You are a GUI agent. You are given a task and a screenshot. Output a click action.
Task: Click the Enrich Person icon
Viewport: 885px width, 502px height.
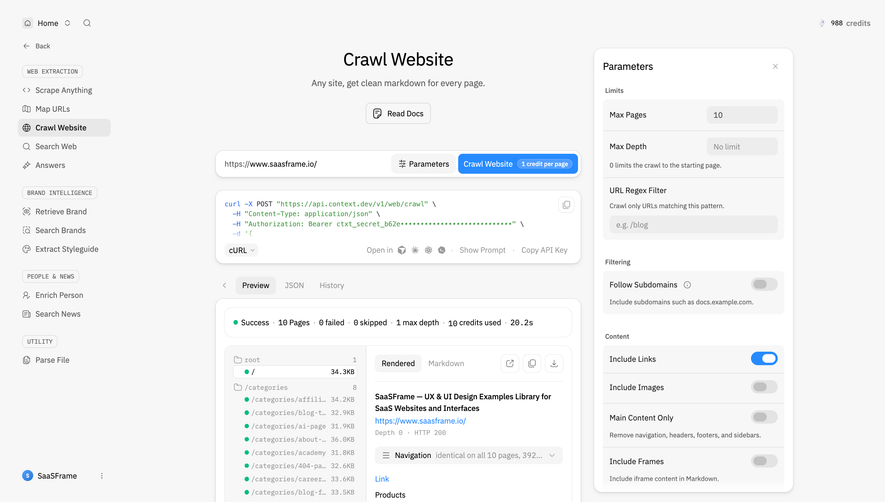(x=27, y=295)
